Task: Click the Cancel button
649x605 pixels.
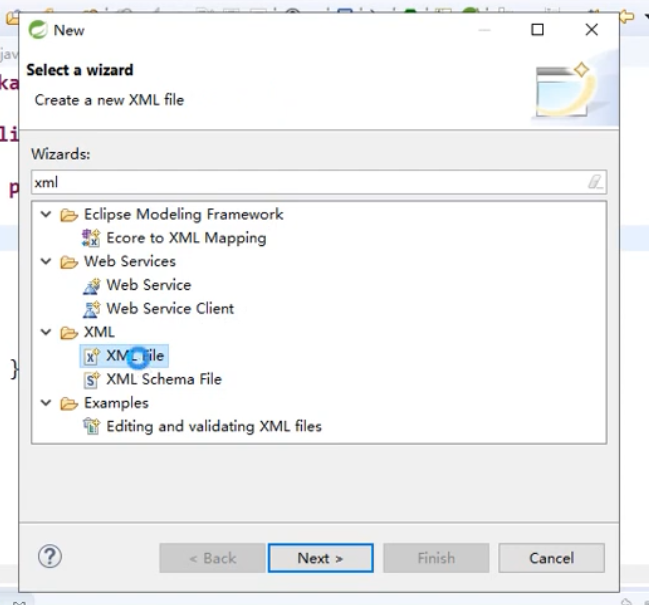Action: (551, 558)
